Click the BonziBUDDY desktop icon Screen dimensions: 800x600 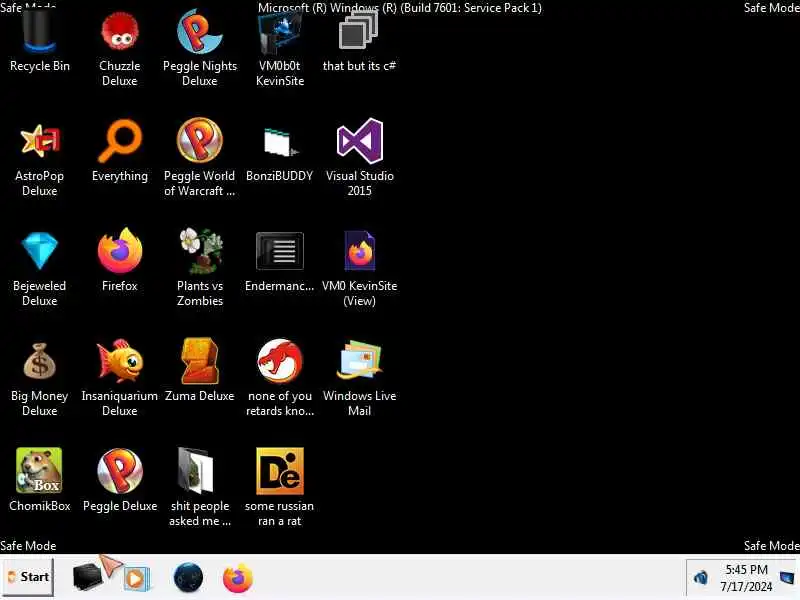[280, 142]
